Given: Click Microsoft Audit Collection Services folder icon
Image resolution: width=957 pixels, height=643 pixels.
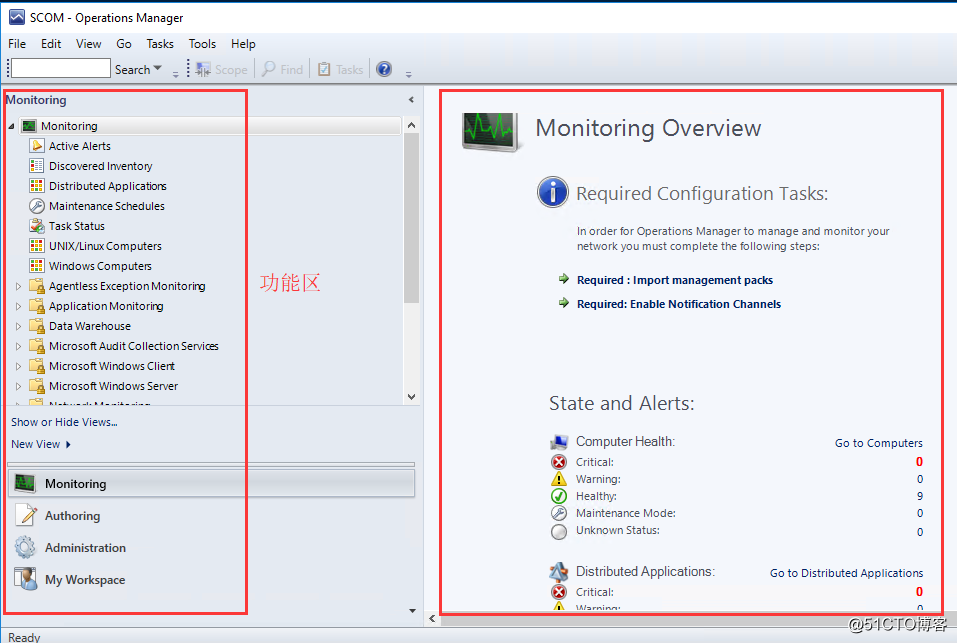Looking at the screenshot, I should [37, 346].
